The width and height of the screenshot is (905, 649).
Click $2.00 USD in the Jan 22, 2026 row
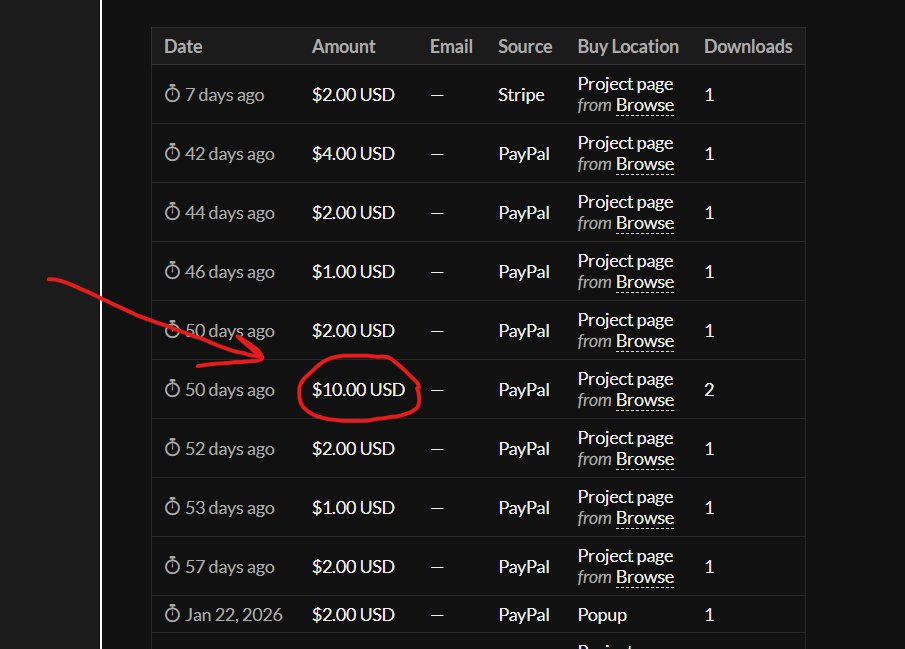(x=353, y=614)
